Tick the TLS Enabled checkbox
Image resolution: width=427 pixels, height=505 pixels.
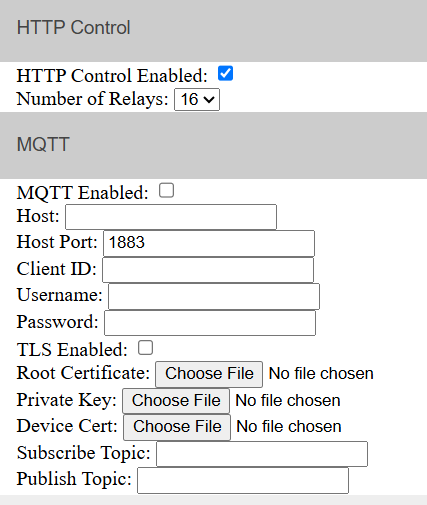click(145, 348)
